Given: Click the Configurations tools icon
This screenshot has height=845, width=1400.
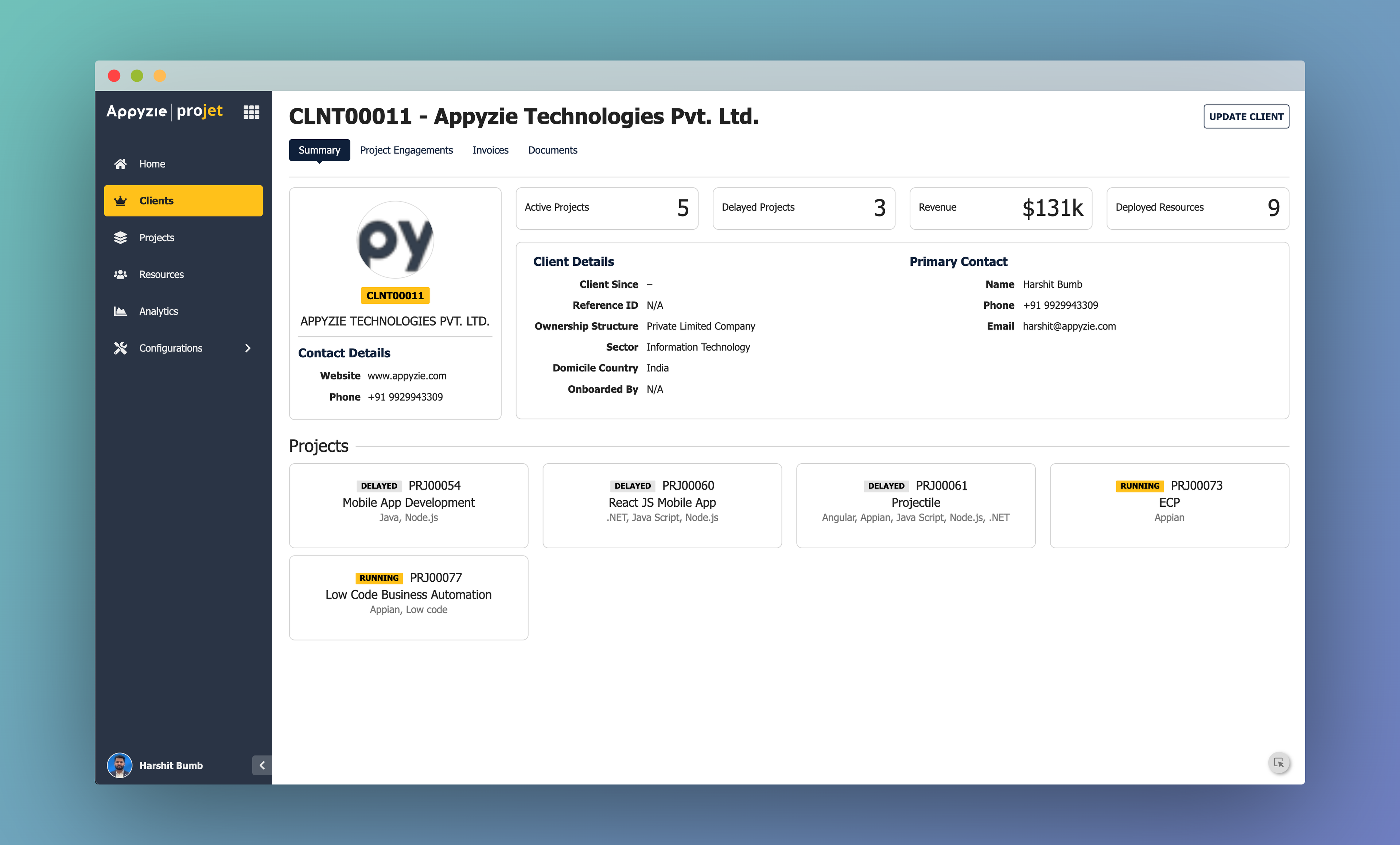Looking at the screenshot, I should coord(120,348).
